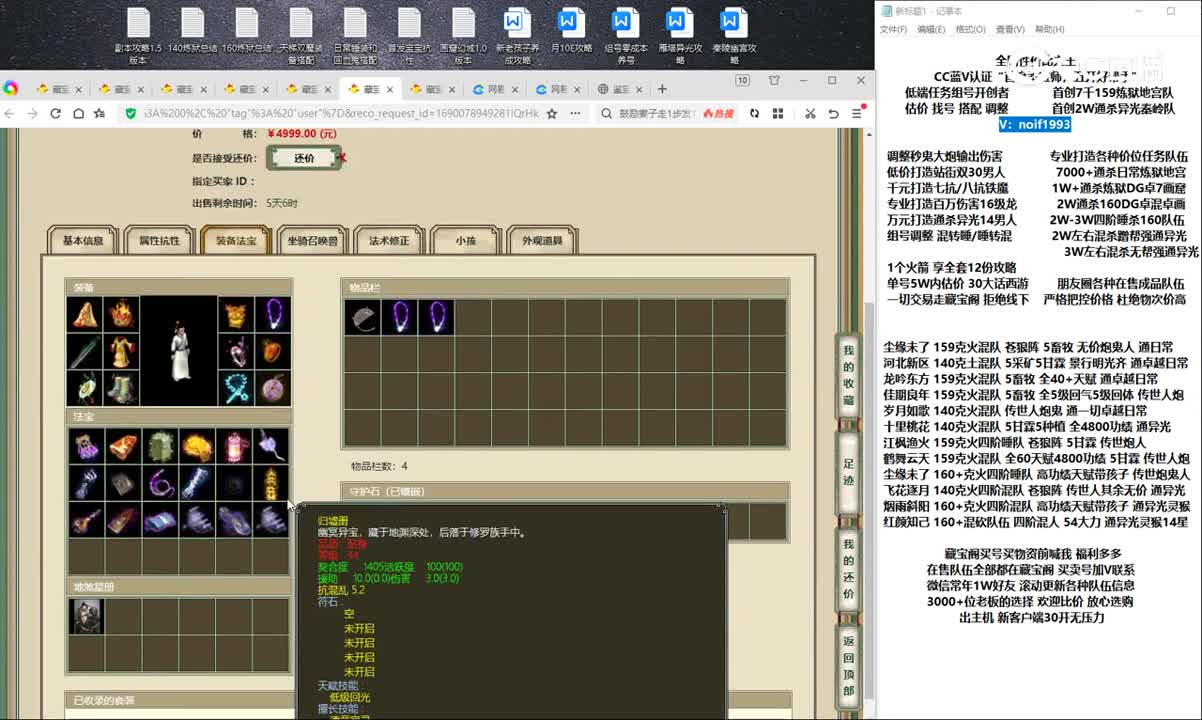This screenshot has height=720, width=1202.
Task: Open the 我的还价 side button
Action: coord(848,569)
